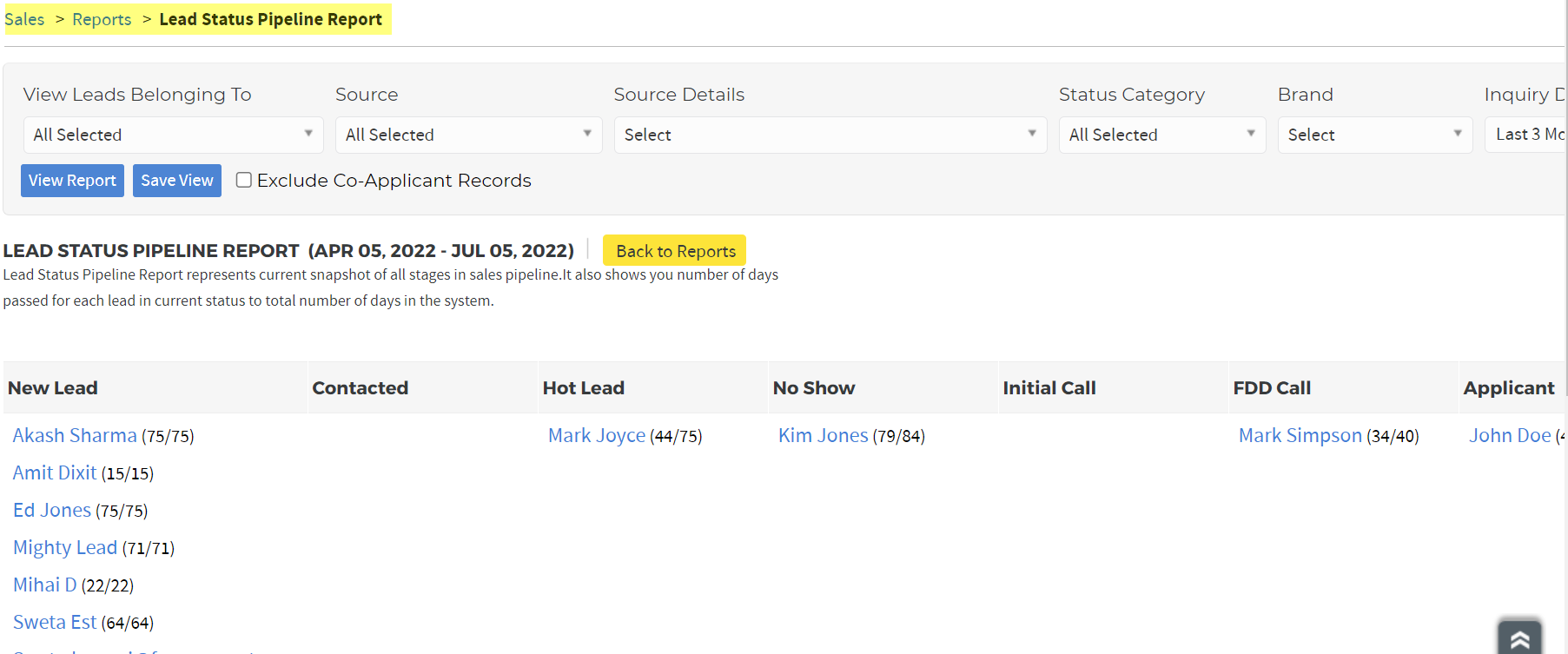The image size is (1568, 654).
Task: Open the Status Category dropdown
Action: [1161, 135]
